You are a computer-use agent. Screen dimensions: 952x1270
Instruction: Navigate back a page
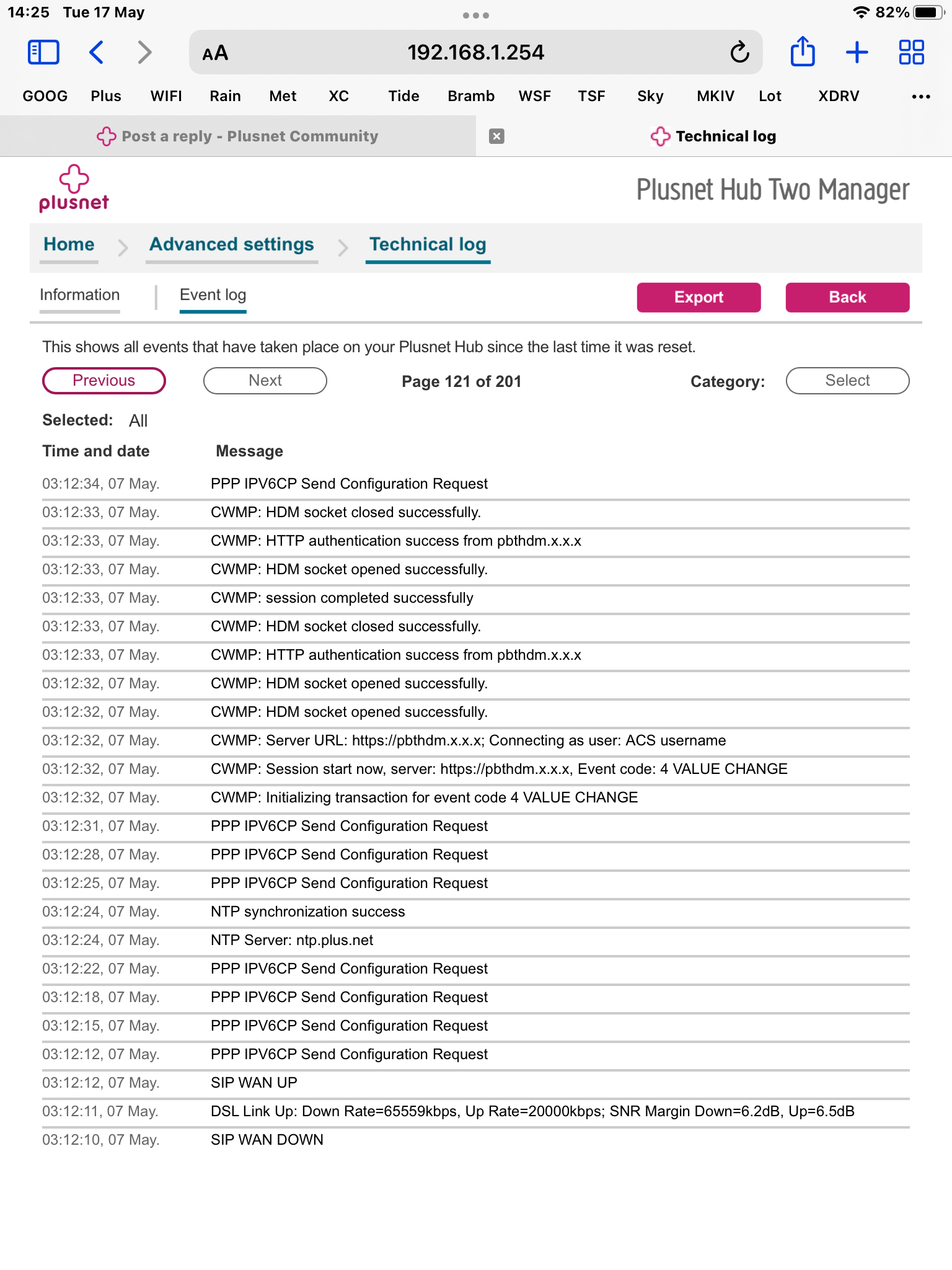[x=96, y=52]
